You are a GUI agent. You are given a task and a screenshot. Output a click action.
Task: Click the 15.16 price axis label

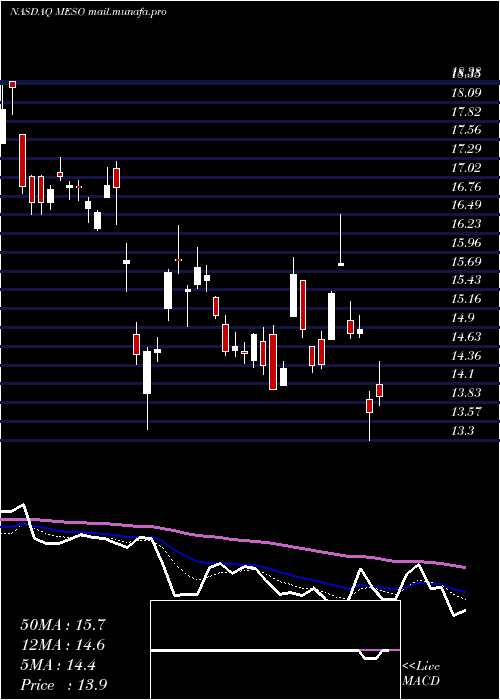click(467, 299)
